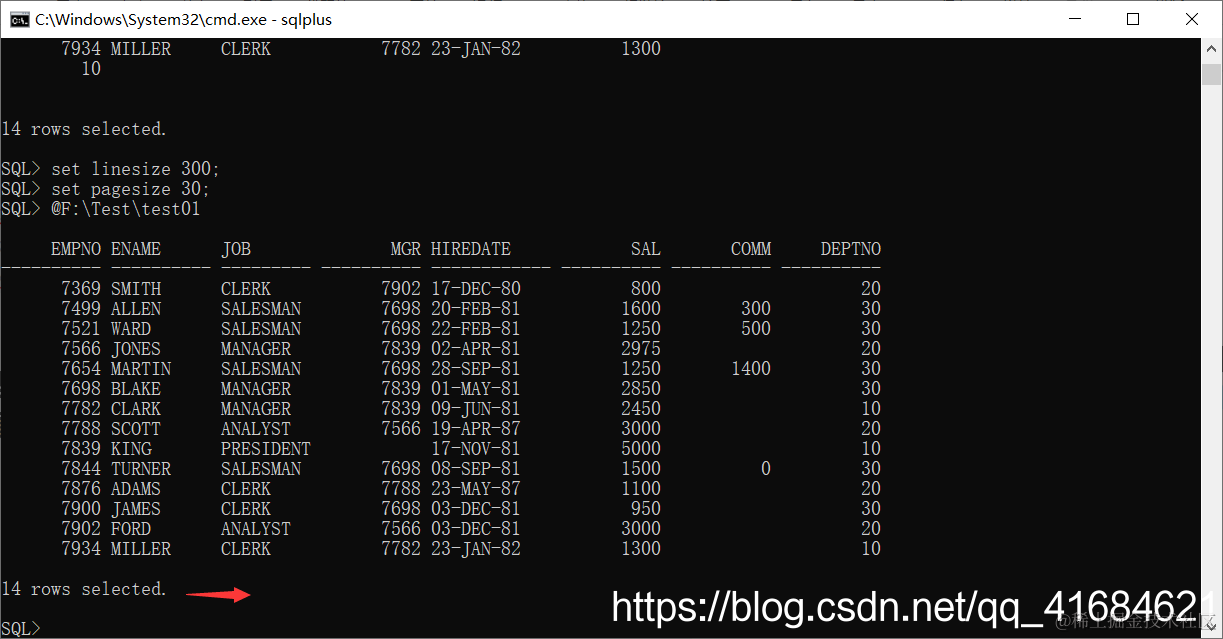Viewport: 1223px width, 639px height.
Task: Click the MGR column header
Action: [406, 249]
